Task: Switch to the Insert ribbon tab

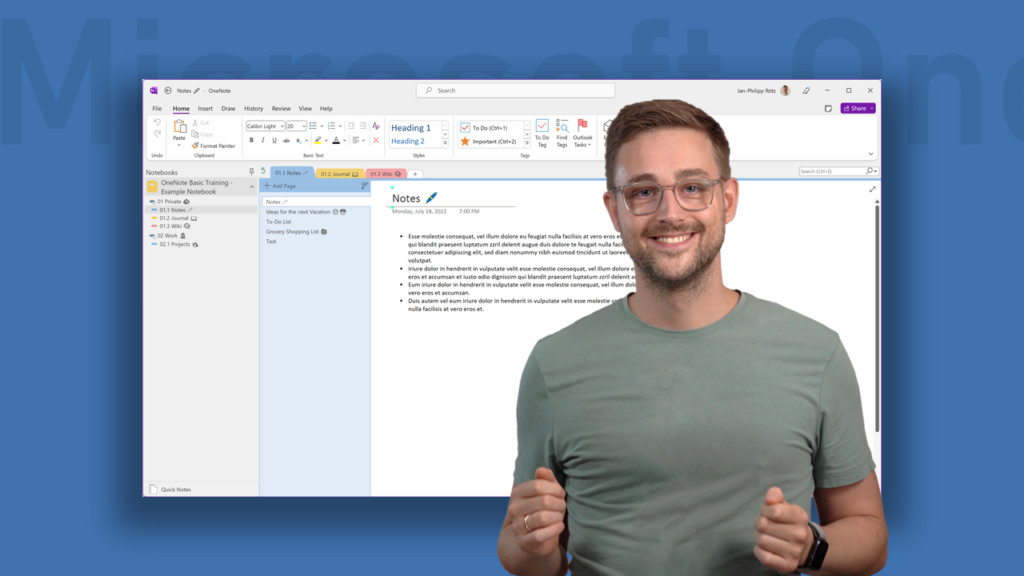Action: click(205, 108)
